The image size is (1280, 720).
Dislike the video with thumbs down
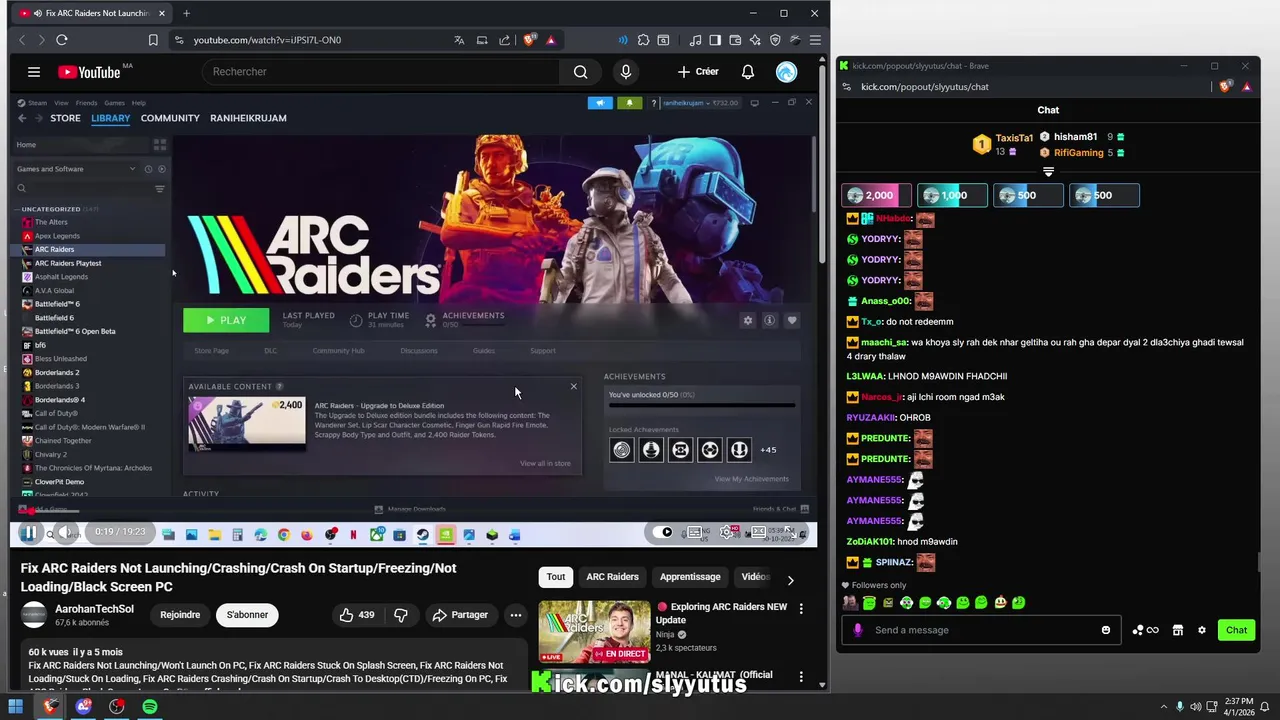coord(401,615)
